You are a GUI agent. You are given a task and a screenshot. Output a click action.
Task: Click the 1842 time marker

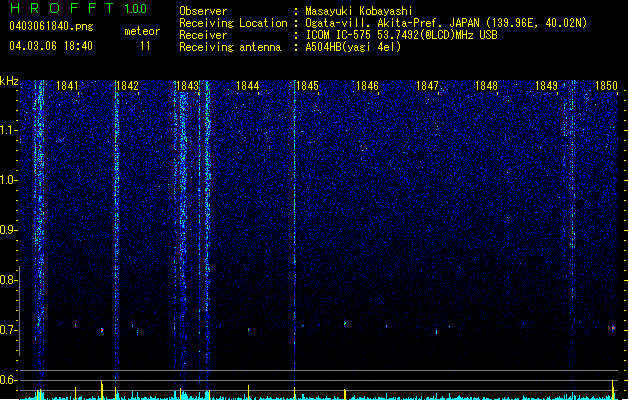(127, 86)
